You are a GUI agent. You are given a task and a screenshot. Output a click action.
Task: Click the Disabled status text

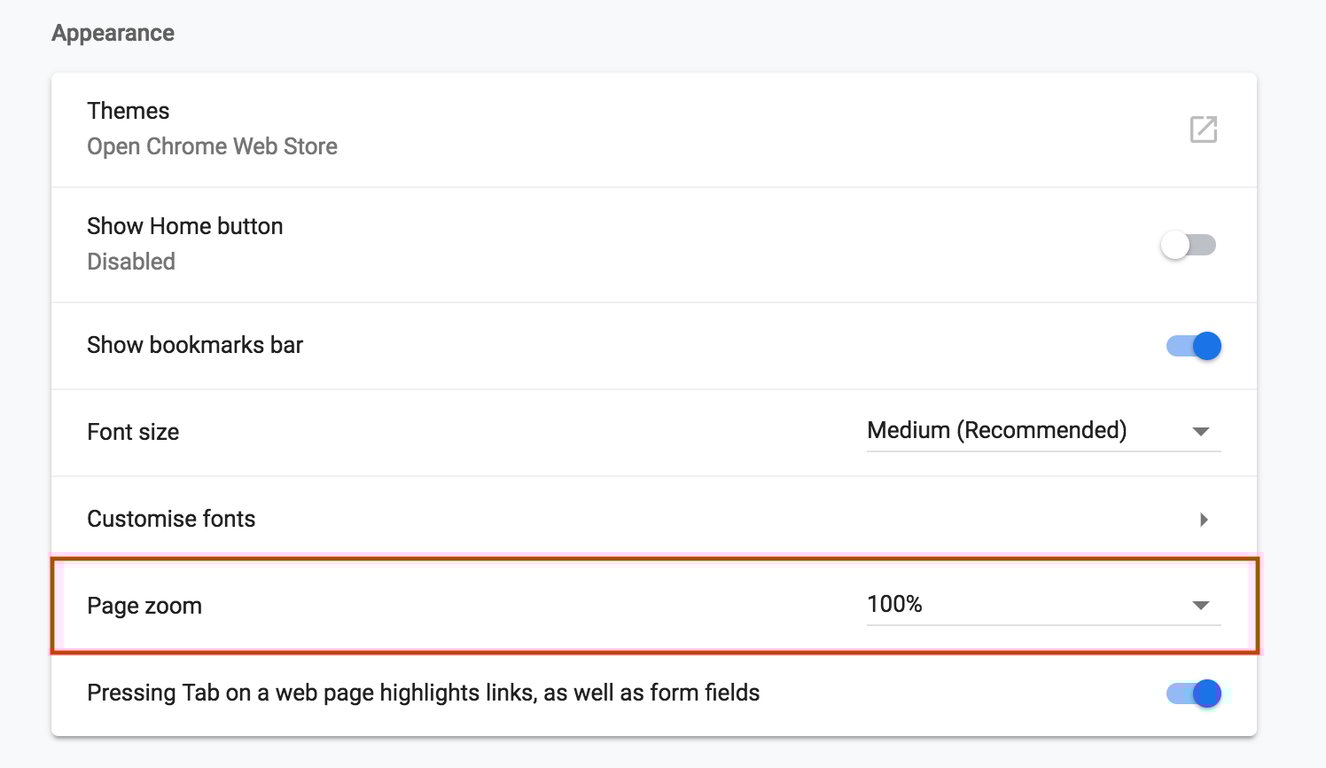pyautogui.click(x=131, y=262)
